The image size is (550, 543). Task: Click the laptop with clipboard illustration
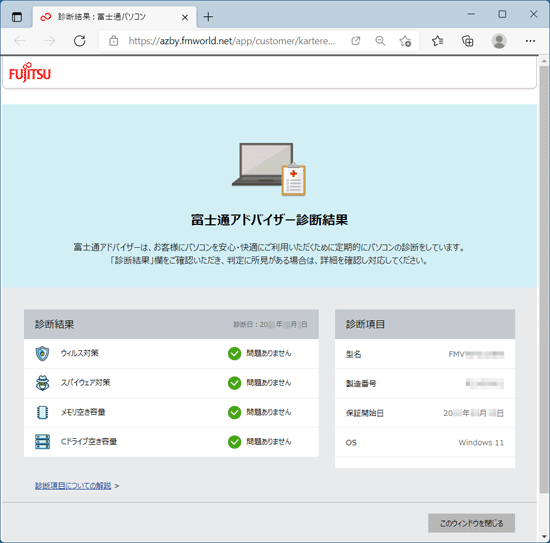(x=269, y=169)
